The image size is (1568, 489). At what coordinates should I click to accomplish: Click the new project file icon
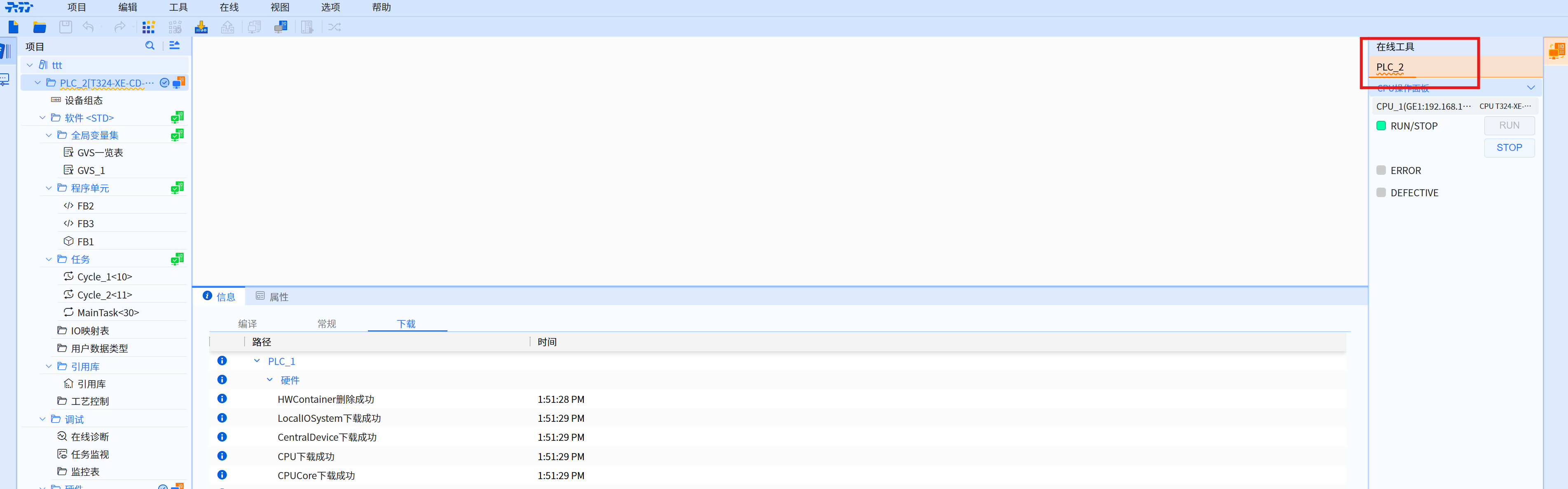[14, 27]
